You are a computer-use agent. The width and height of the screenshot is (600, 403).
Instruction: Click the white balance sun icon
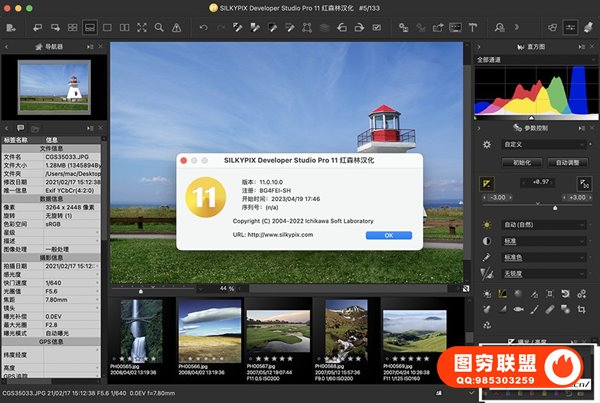[x=487, y=225]
